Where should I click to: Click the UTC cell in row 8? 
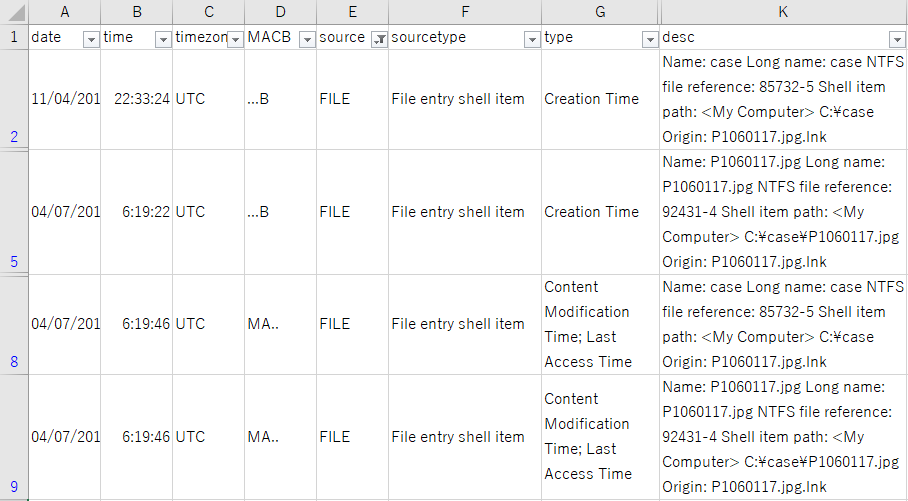208,324
